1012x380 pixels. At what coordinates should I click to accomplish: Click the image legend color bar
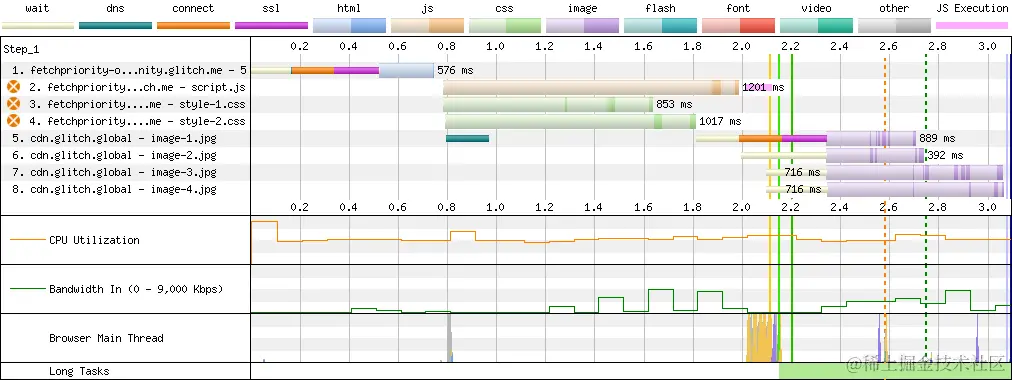(x=582, y=26)
